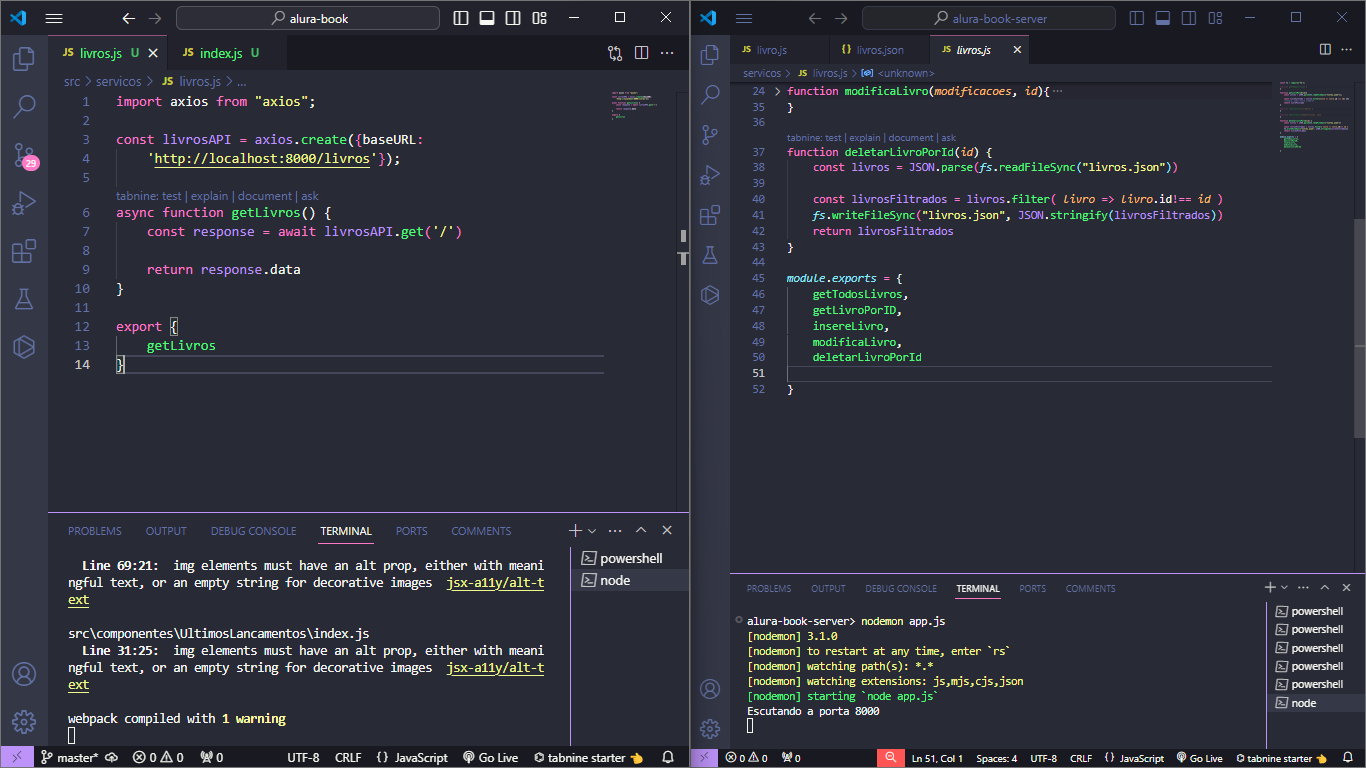Open Explorer in alura-book-server window

tap(710, 55)
